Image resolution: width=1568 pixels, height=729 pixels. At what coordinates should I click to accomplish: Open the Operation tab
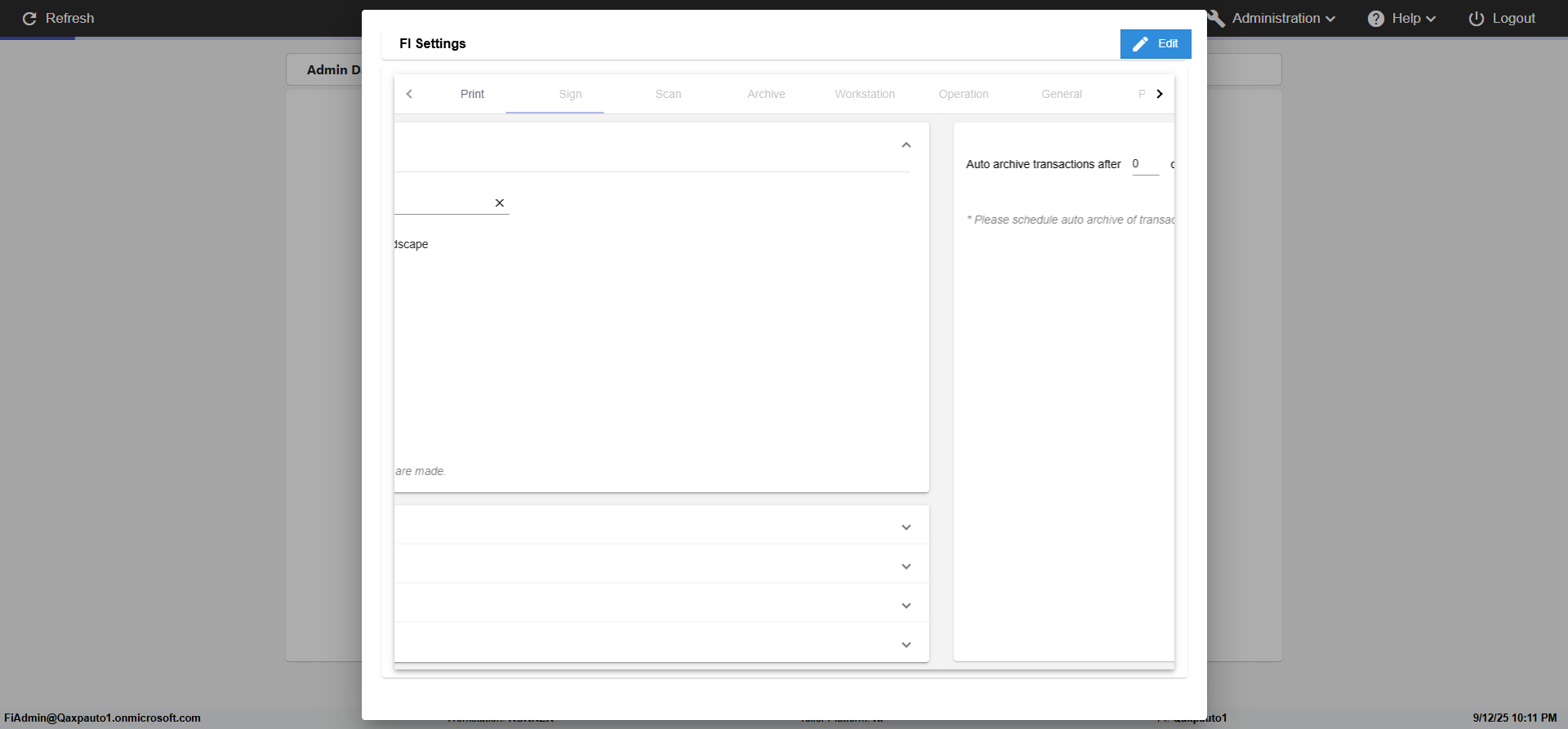coord(964,95)
